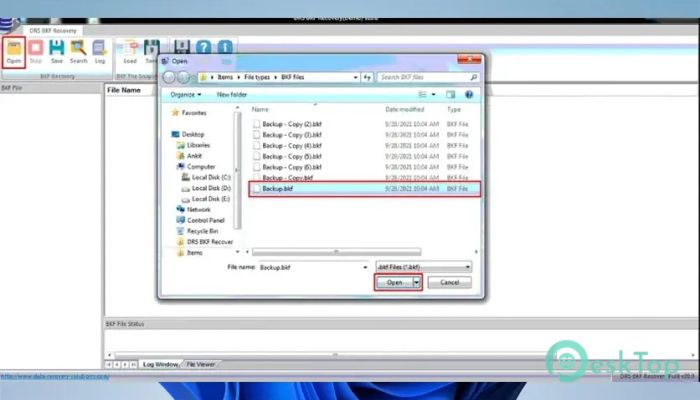This screenshot has width=700, height=400.
Task: Click the blue question mark Help icon
Action: (x=204, y=47)
